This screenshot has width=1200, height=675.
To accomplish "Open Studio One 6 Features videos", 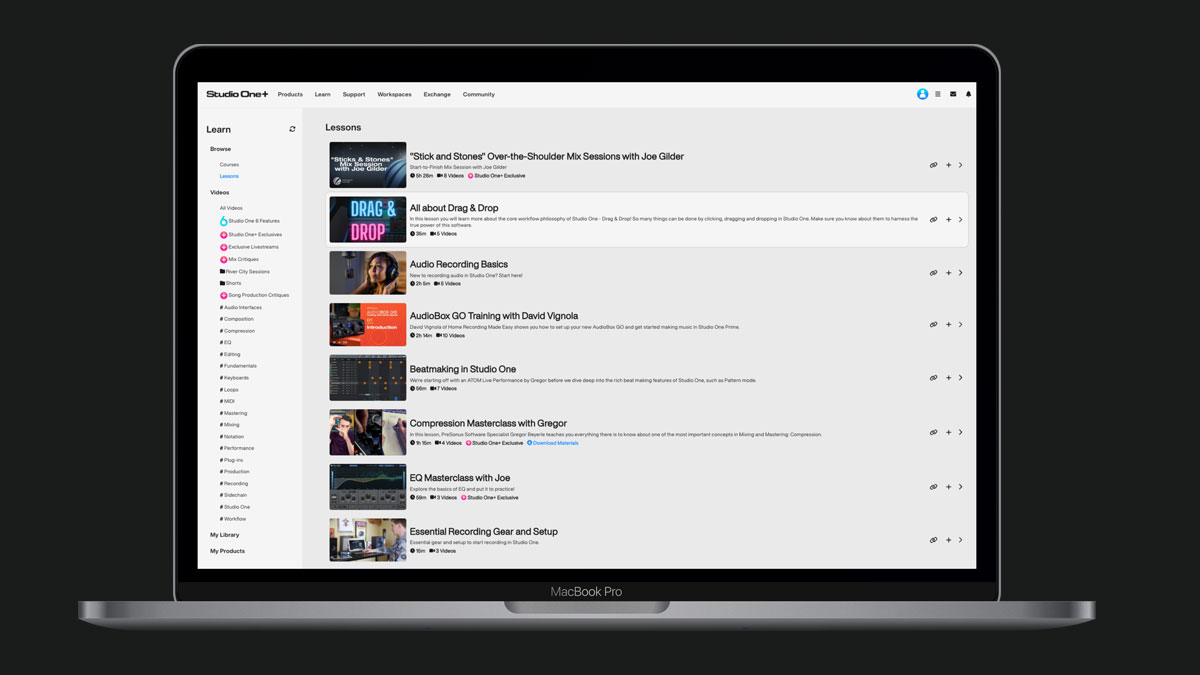I will 250,221.
